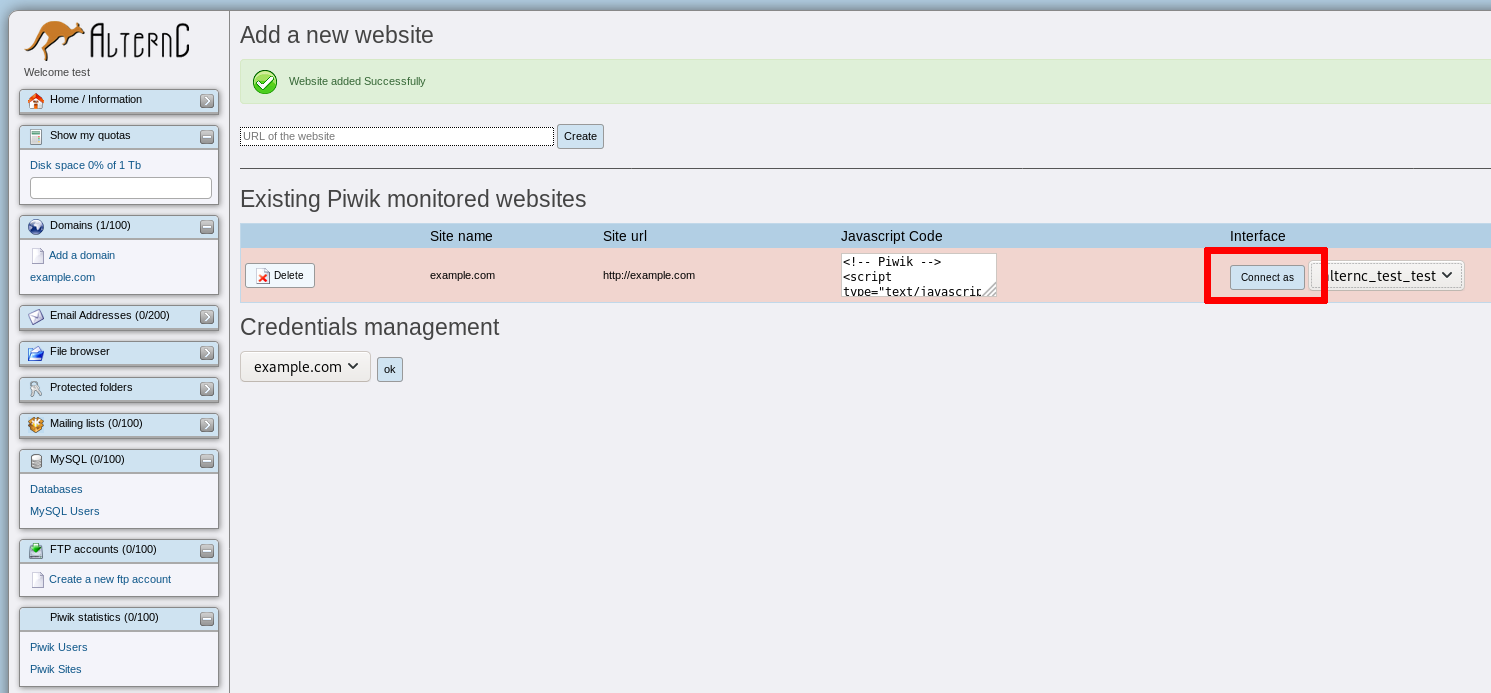Viewport: 1491px width, 693px height.
Task: Open the Piwik Sites link
Action: pos(56,670)
